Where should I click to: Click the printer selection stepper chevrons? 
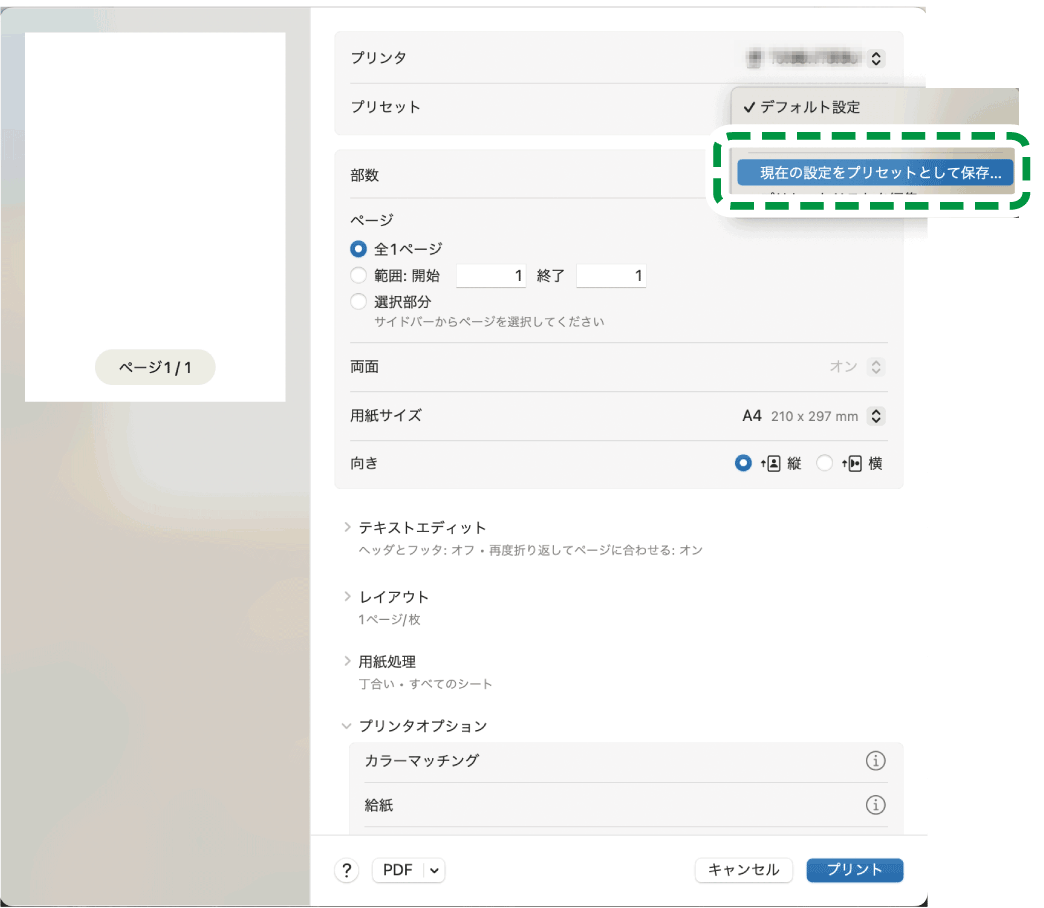click(874, 58)
